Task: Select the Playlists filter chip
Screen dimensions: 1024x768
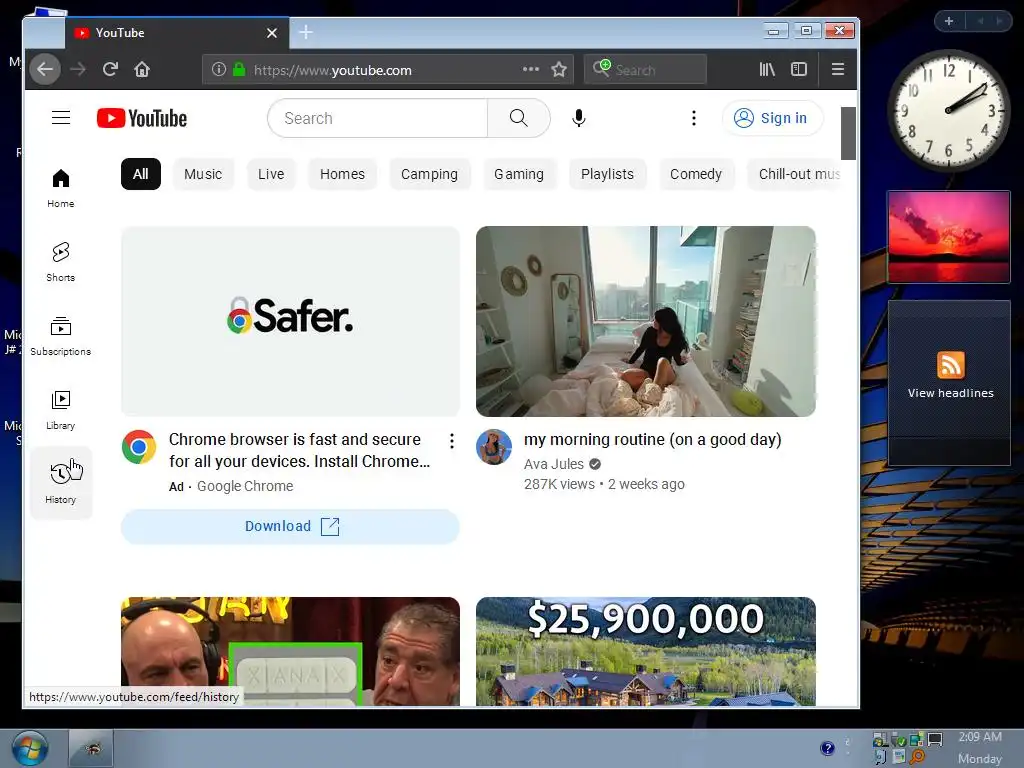Action: point(607,174)
